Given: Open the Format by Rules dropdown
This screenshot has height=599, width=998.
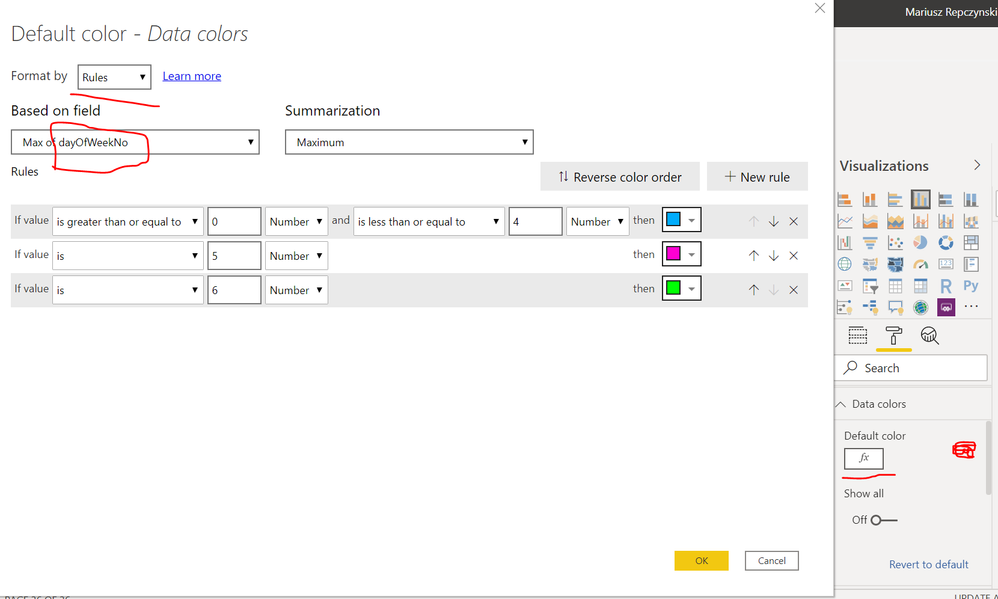Looking at the screenshot, I should (114, 77).
